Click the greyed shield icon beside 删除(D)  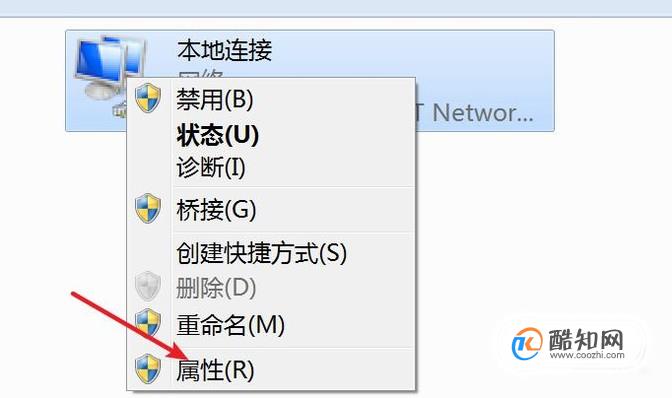coord(148,286)
